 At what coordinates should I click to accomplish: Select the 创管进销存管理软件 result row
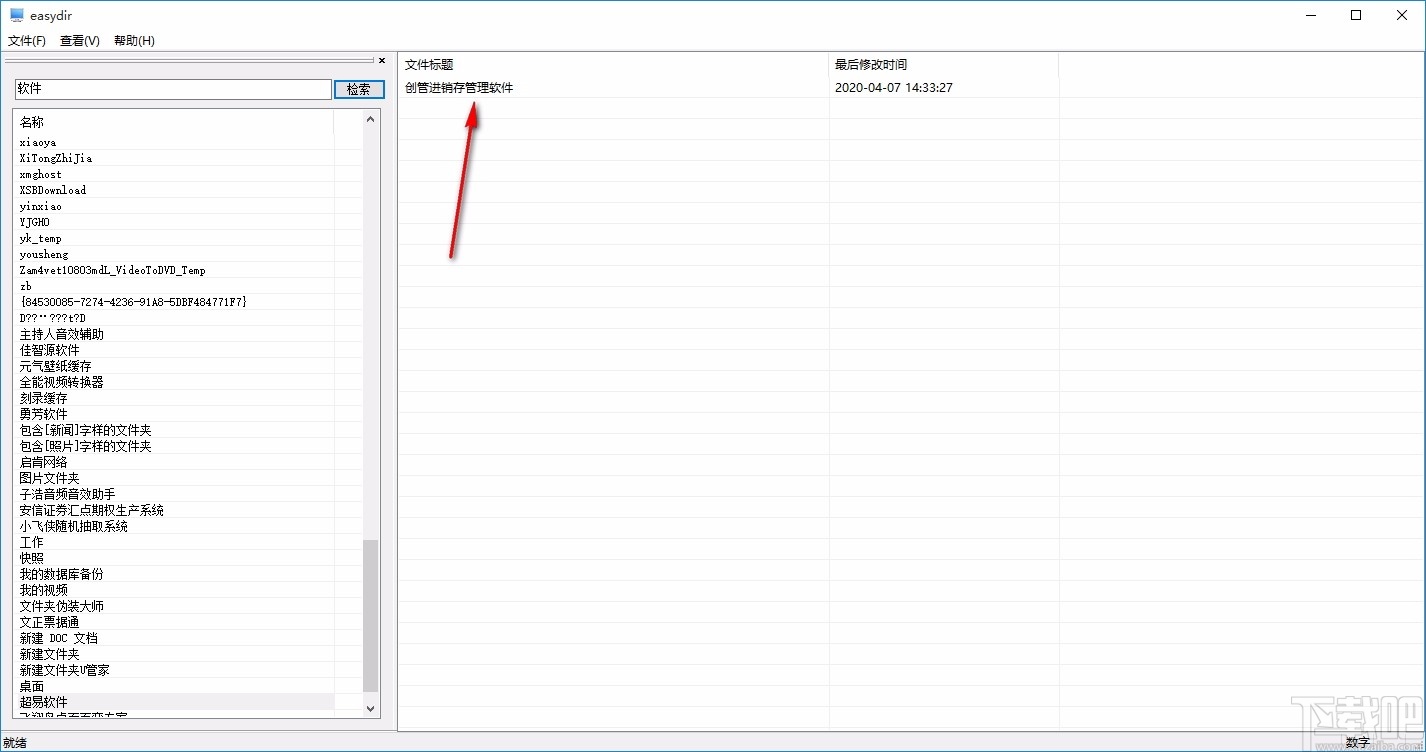pyautogui.click(x=459, y=88)
